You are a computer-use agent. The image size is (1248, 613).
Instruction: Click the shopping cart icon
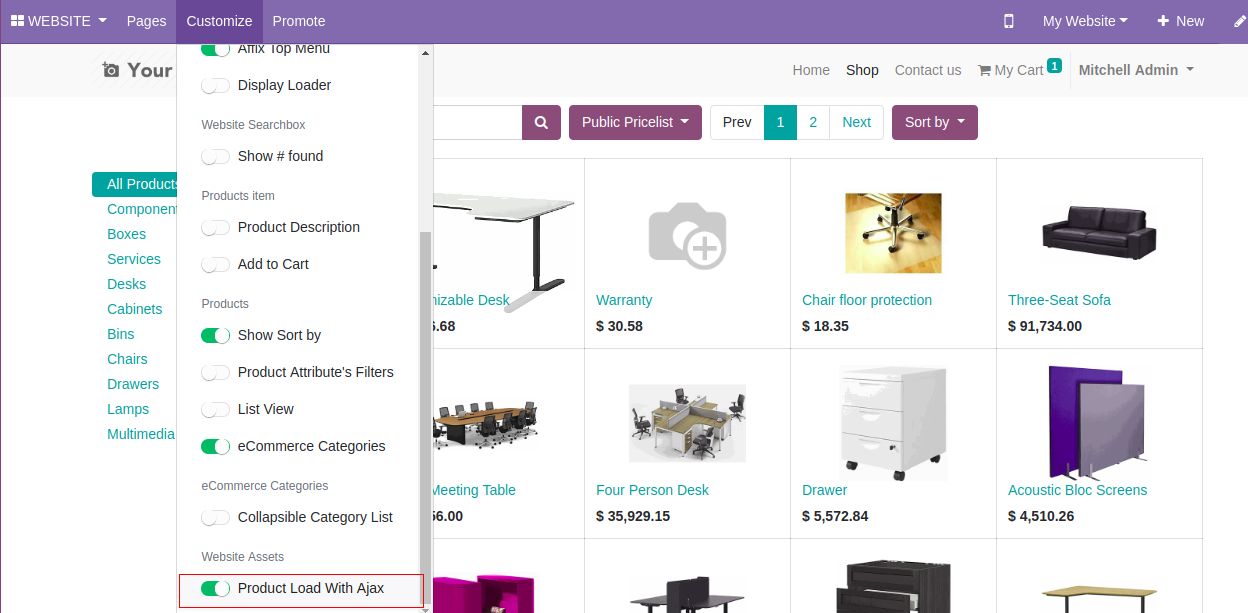[984, 70]
